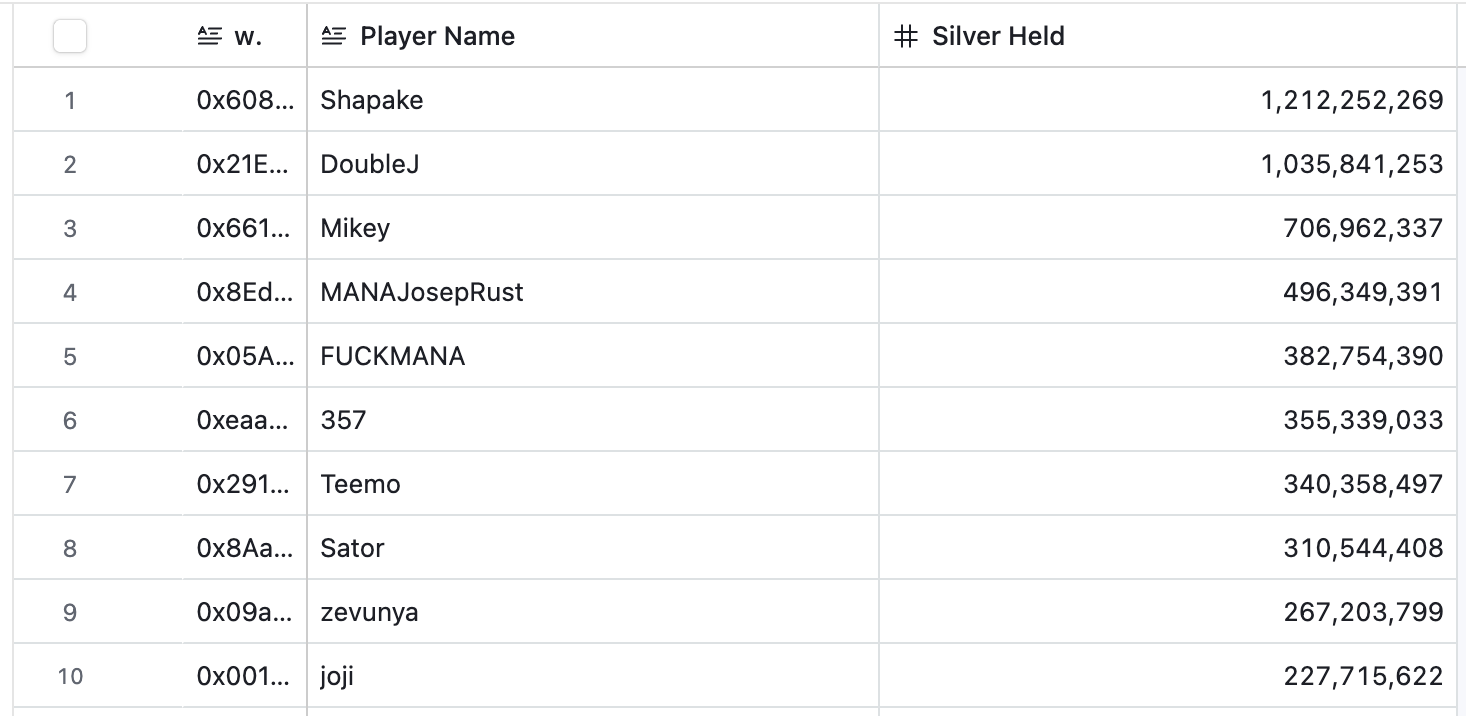Open the Player Name column header
The width and height of the screenshot is (1466, 716).
(437, 37)
